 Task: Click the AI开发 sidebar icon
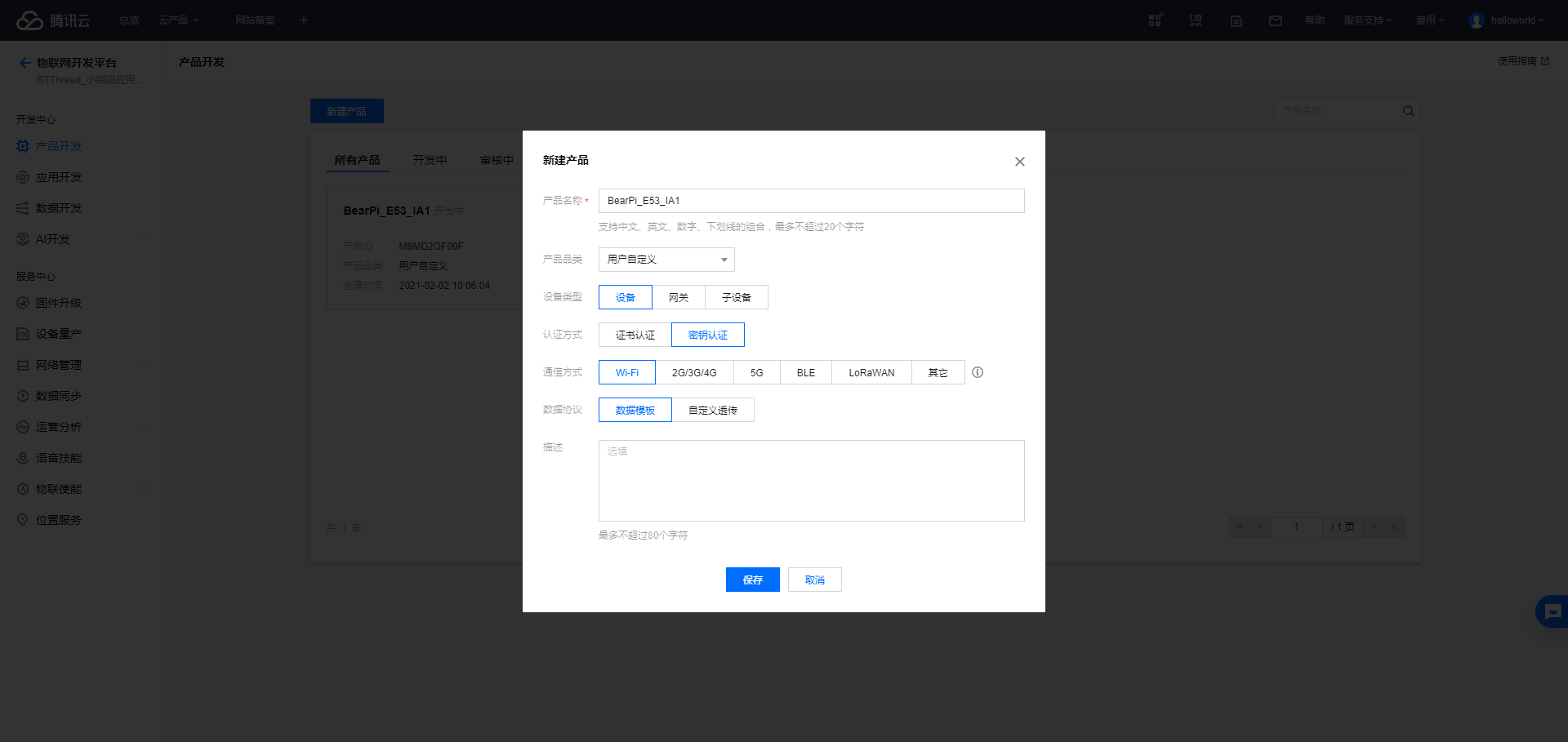[x=23, y=239]
